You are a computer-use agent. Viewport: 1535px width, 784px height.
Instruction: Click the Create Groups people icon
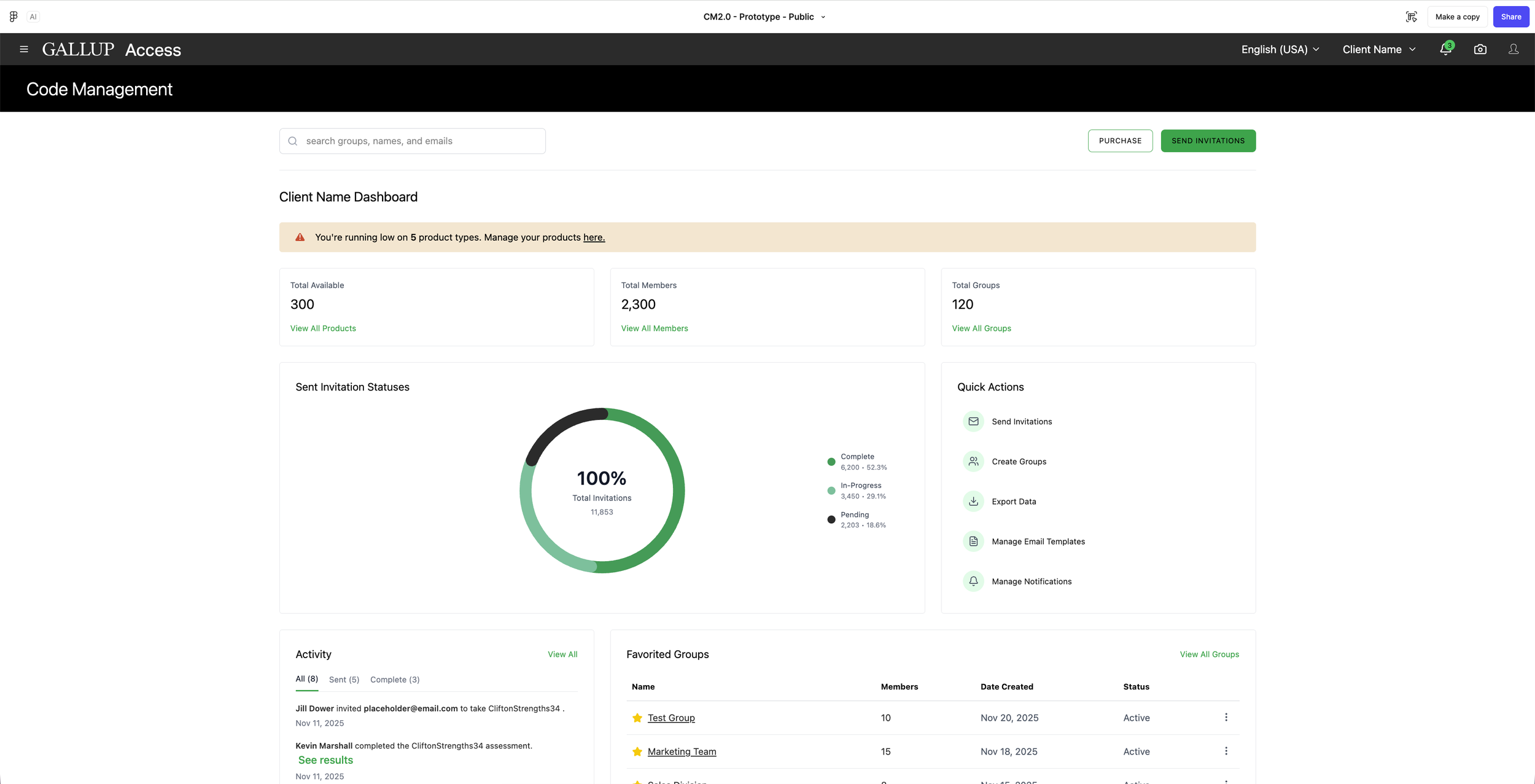973,462
